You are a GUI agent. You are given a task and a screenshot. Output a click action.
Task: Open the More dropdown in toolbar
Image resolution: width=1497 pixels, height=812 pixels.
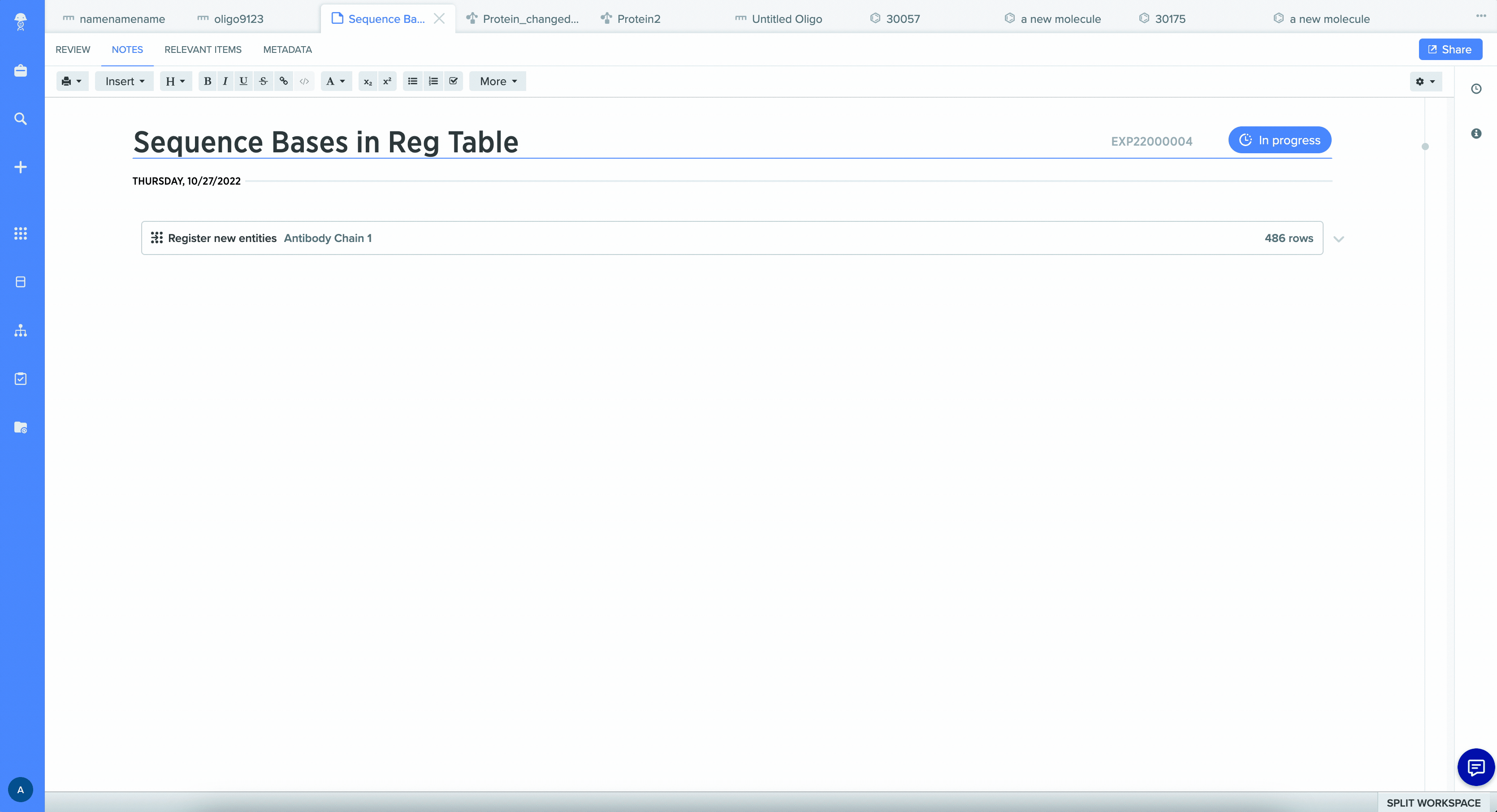[x=498, y=81]
